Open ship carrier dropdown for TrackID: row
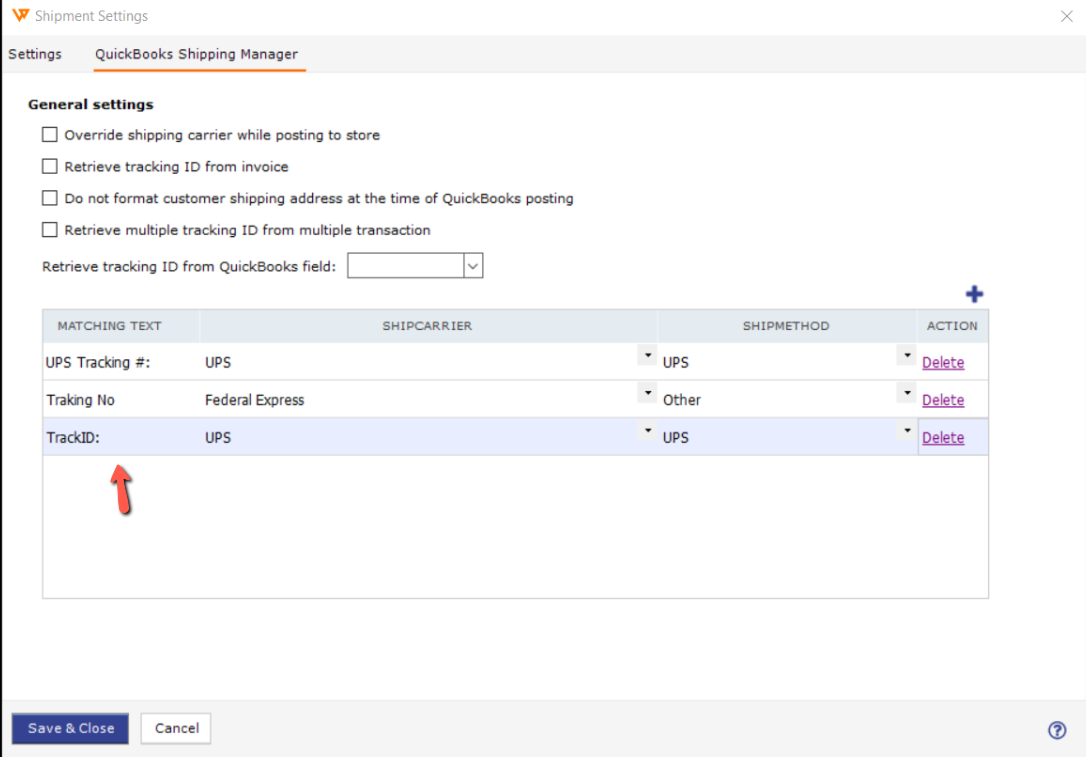The height and width of the screenshot is (757, 1086). point(648,430)
